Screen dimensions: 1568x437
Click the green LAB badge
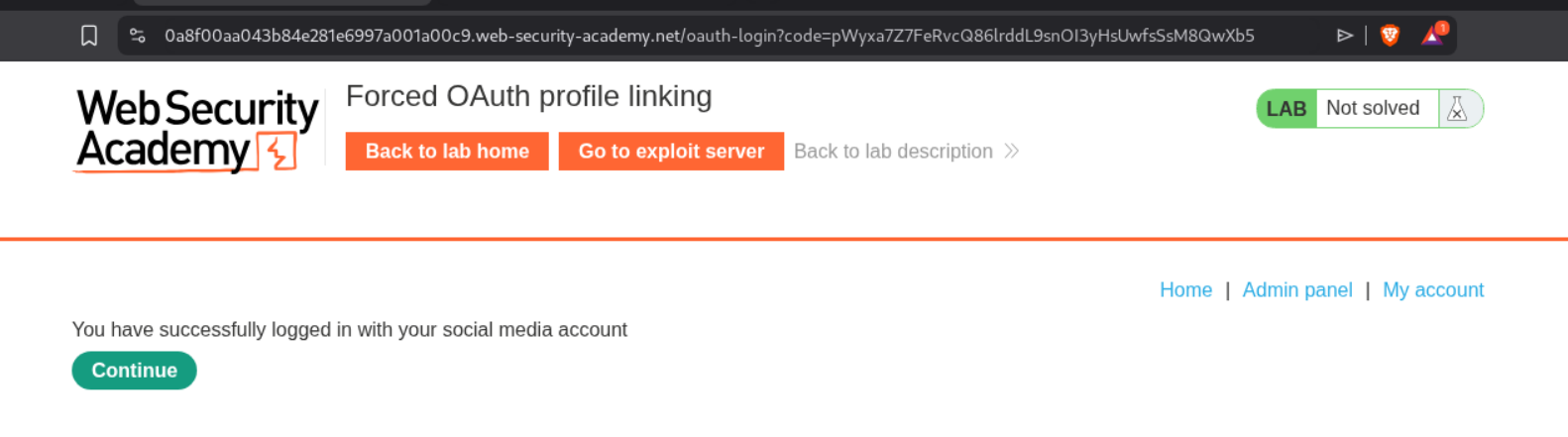[1286, 109]
